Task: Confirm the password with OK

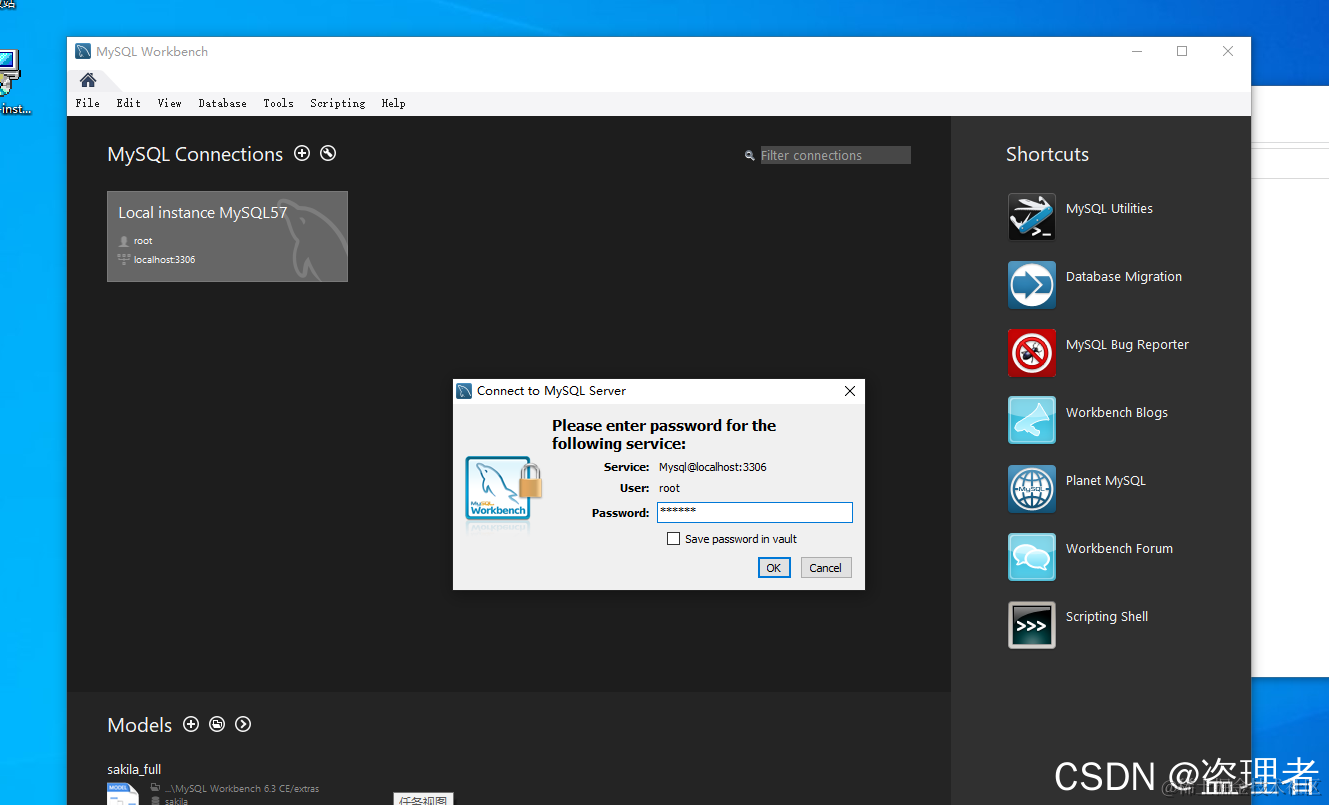Action: 774,568
